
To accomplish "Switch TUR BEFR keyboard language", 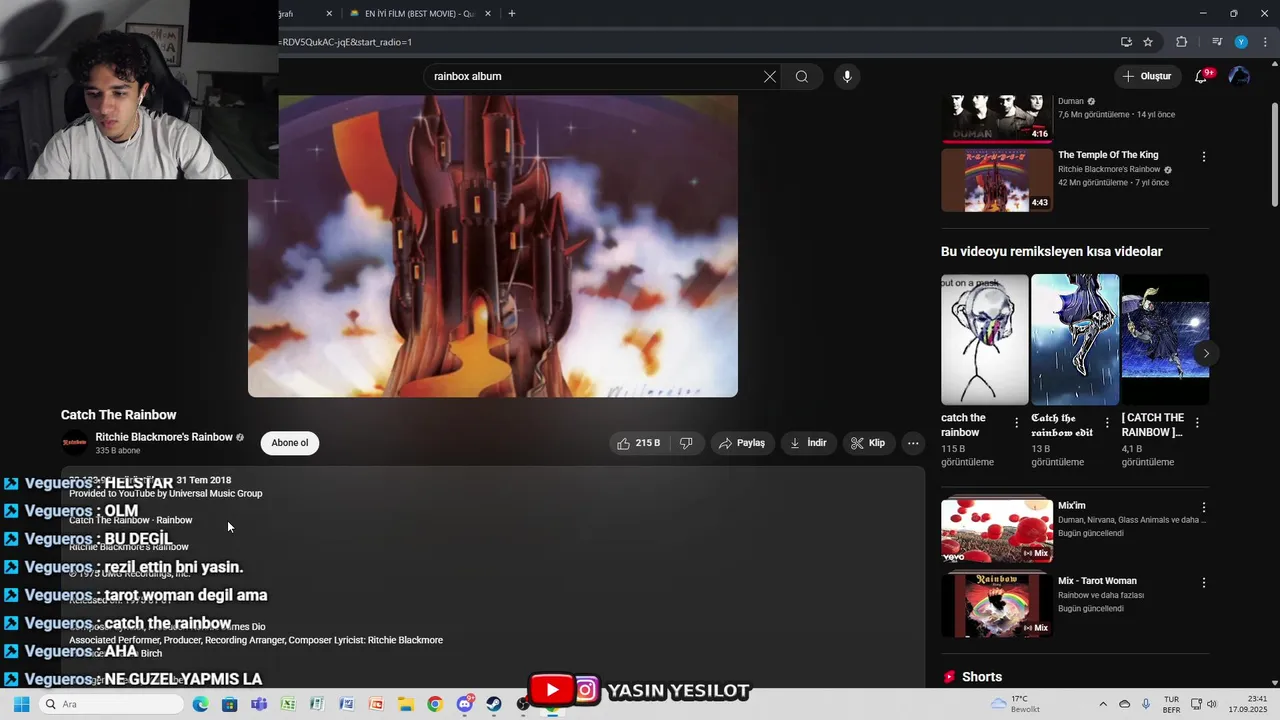I will [1171, 704].
